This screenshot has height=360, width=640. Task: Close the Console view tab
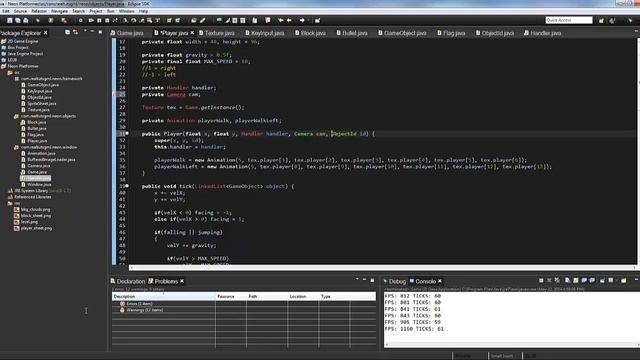[x=440, y=281]
